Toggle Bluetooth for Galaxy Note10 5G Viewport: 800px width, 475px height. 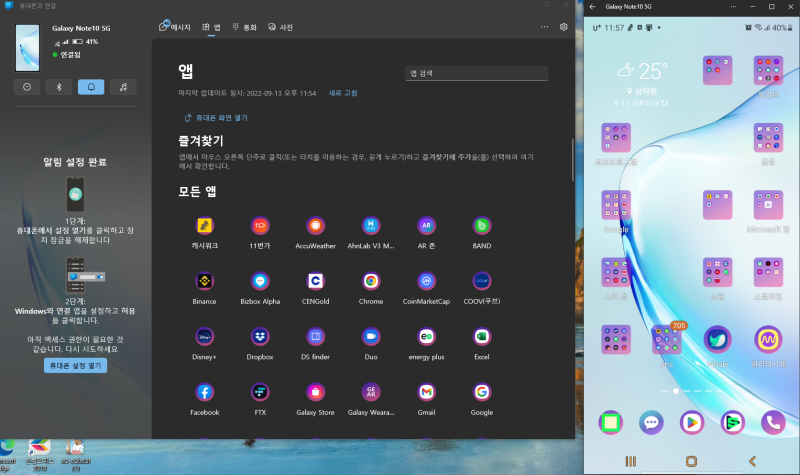[59, 87]
